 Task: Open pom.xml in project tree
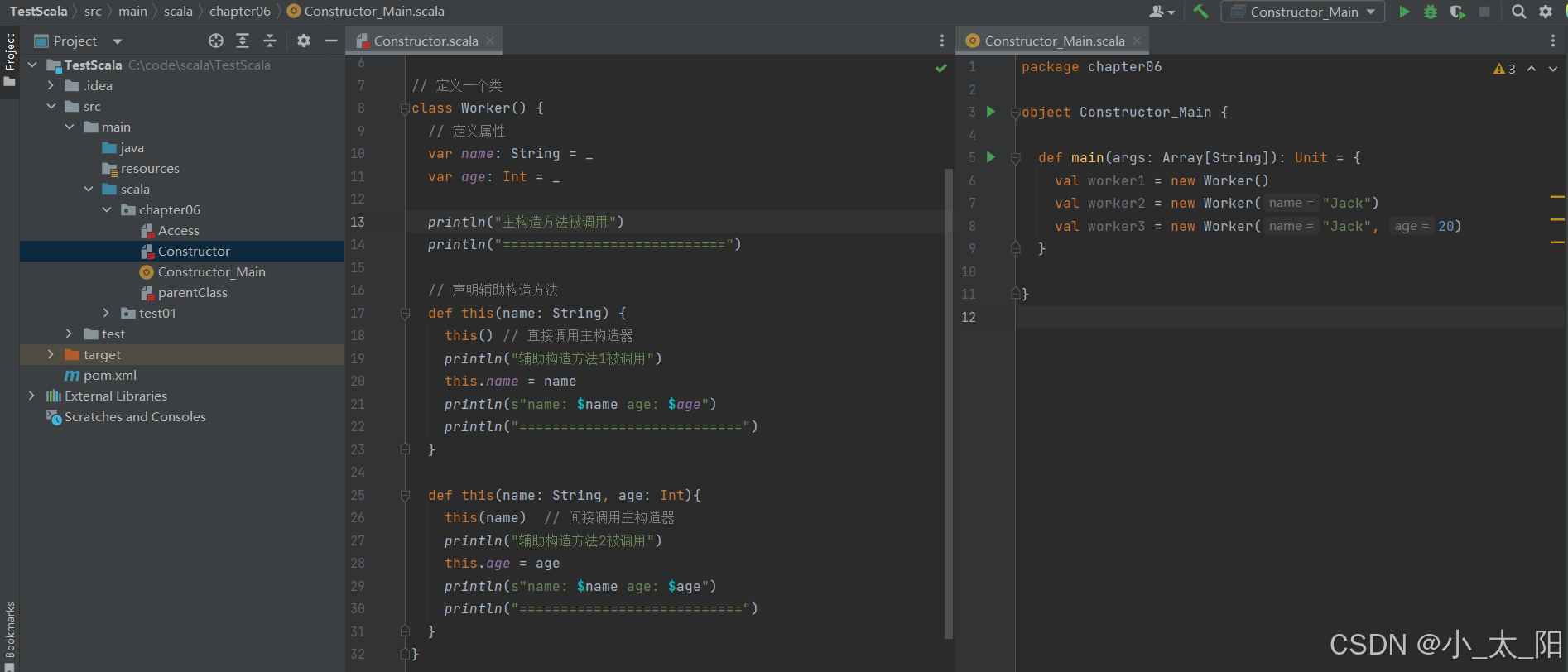pyautogui.click(x=109, y=375)
